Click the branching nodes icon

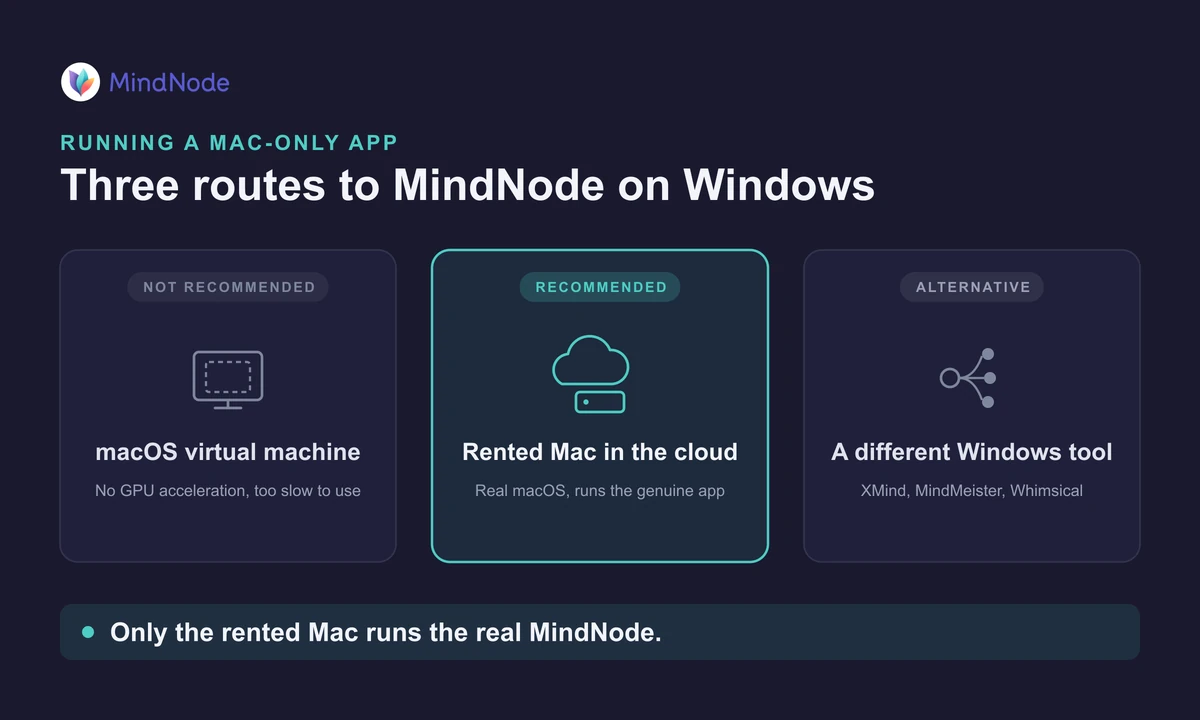[968, 378]
